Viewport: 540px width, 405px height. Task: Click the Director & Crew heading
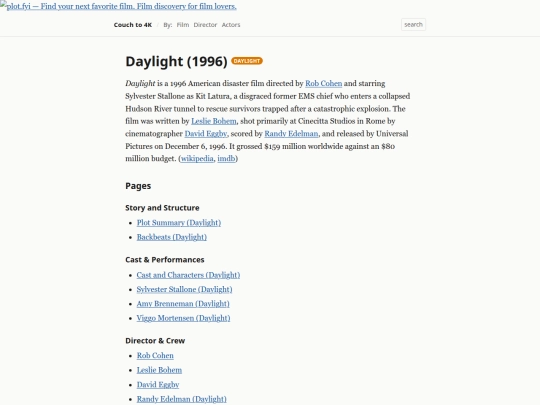[155, 341]
